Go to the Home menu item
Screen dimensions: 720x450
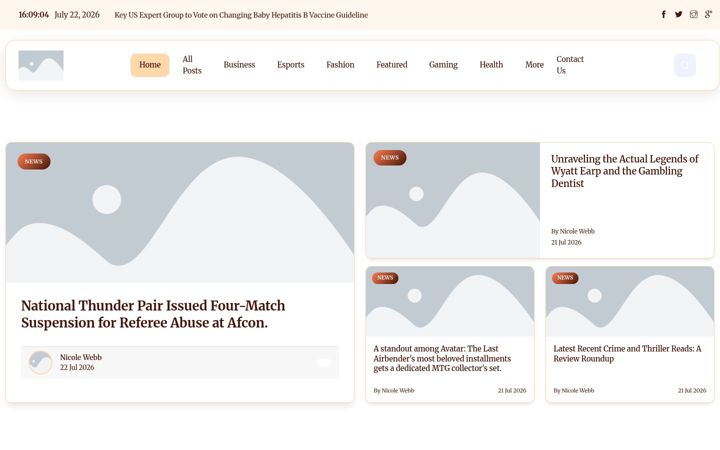[150, 65]
